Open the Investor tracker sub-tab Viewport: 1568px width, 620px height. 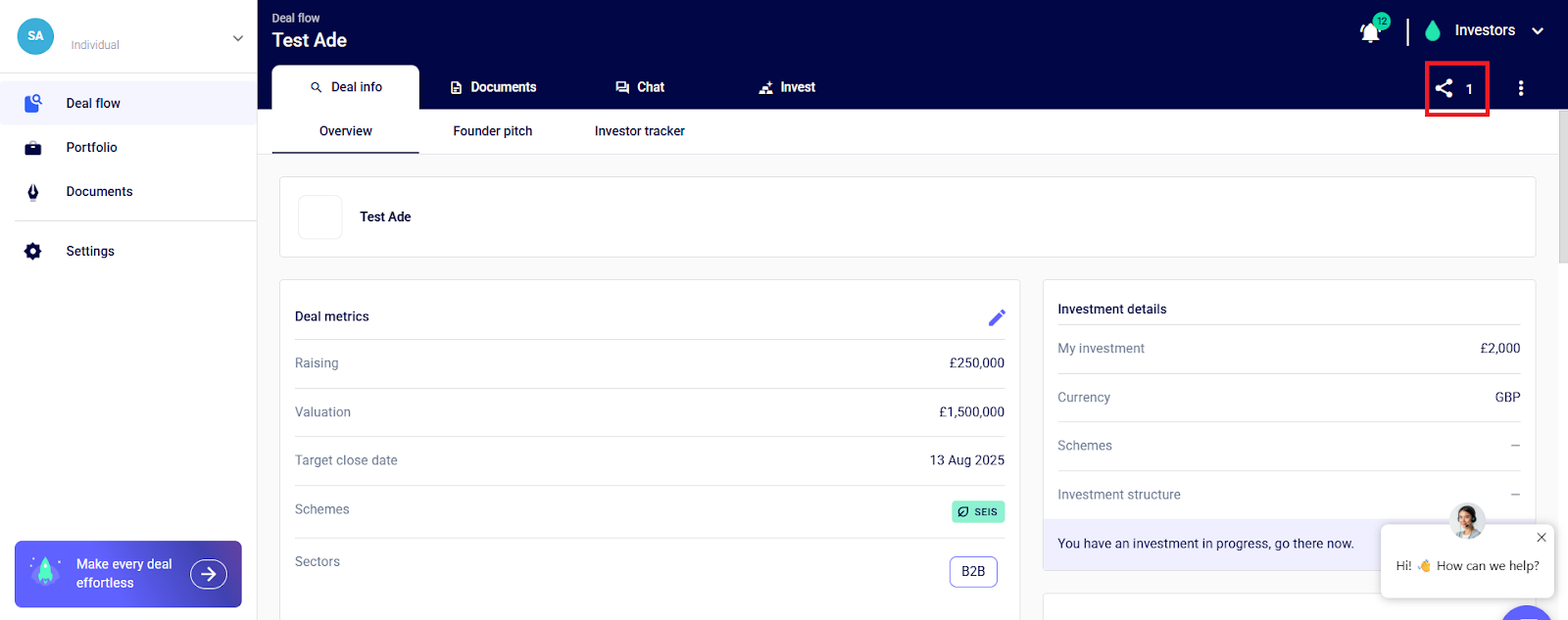point(639,131)
